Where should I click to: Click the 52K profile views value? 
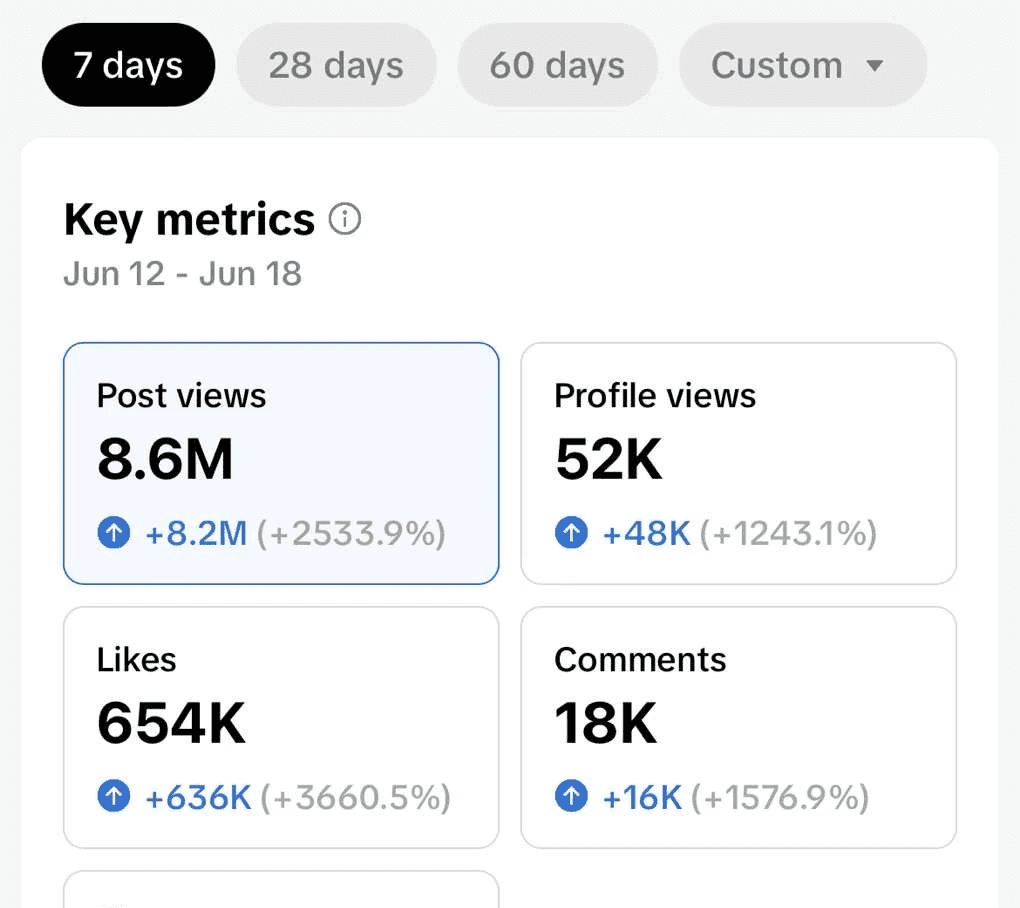click(x=609, y=459)
